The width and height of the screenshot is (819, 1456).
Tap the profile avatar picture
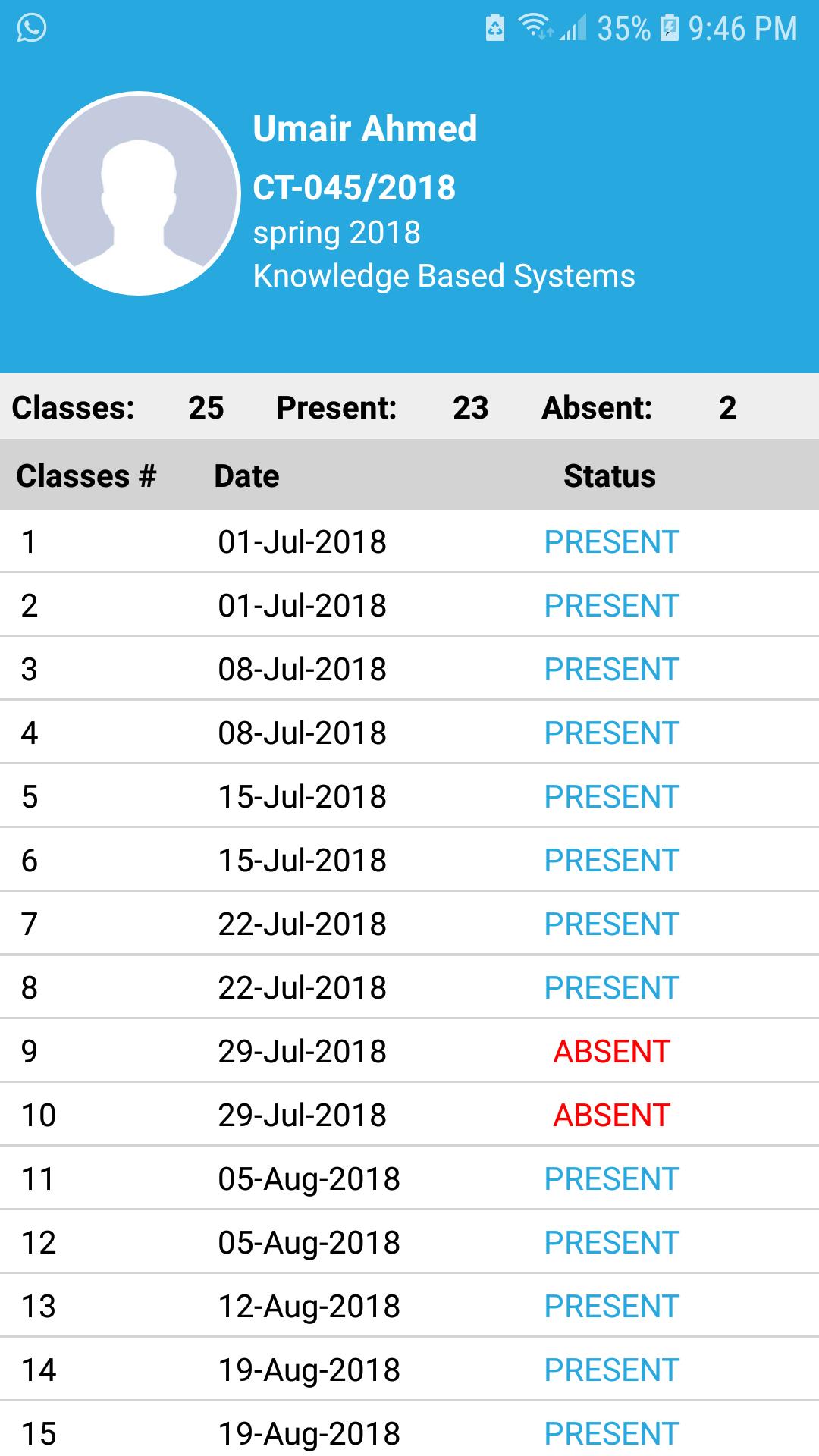click(x=139, y=194)
